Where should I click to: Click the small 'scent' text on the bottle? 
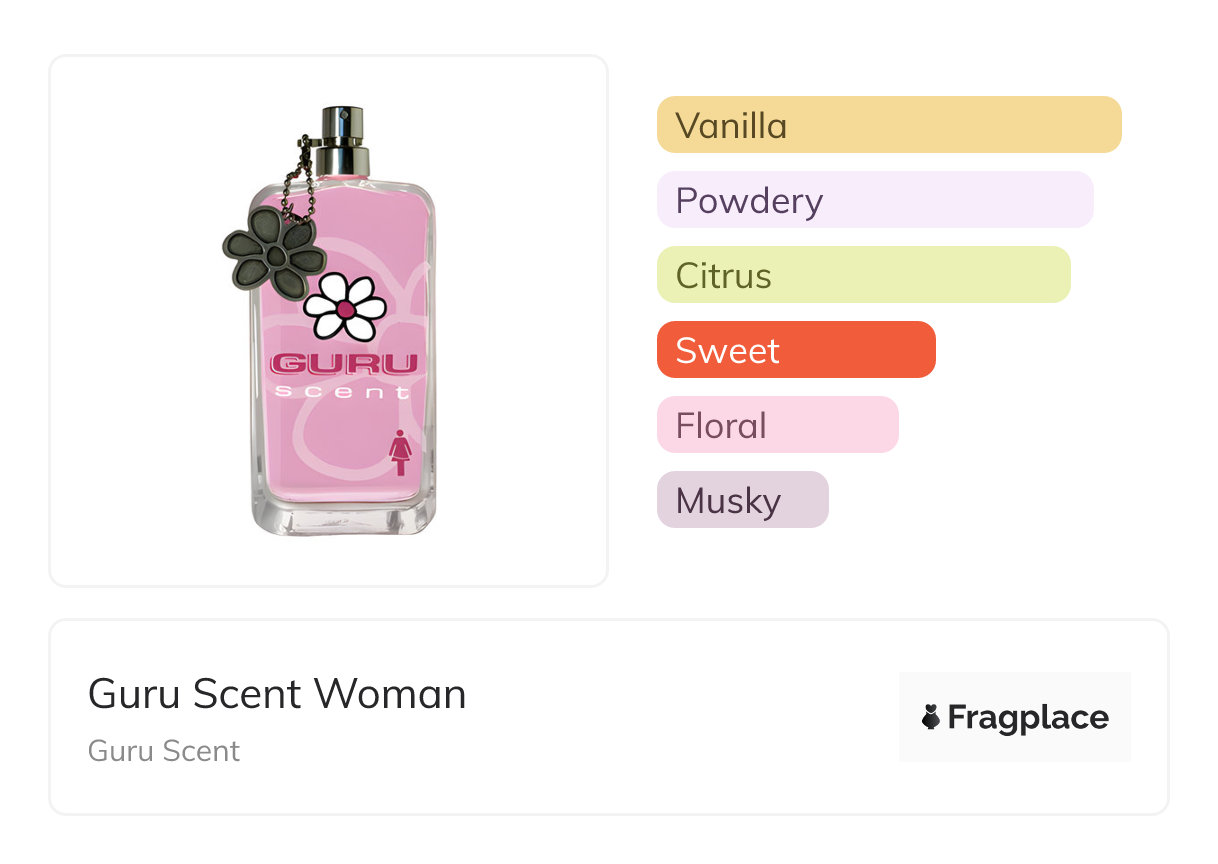pyautogui.click(x=342, y=392)
